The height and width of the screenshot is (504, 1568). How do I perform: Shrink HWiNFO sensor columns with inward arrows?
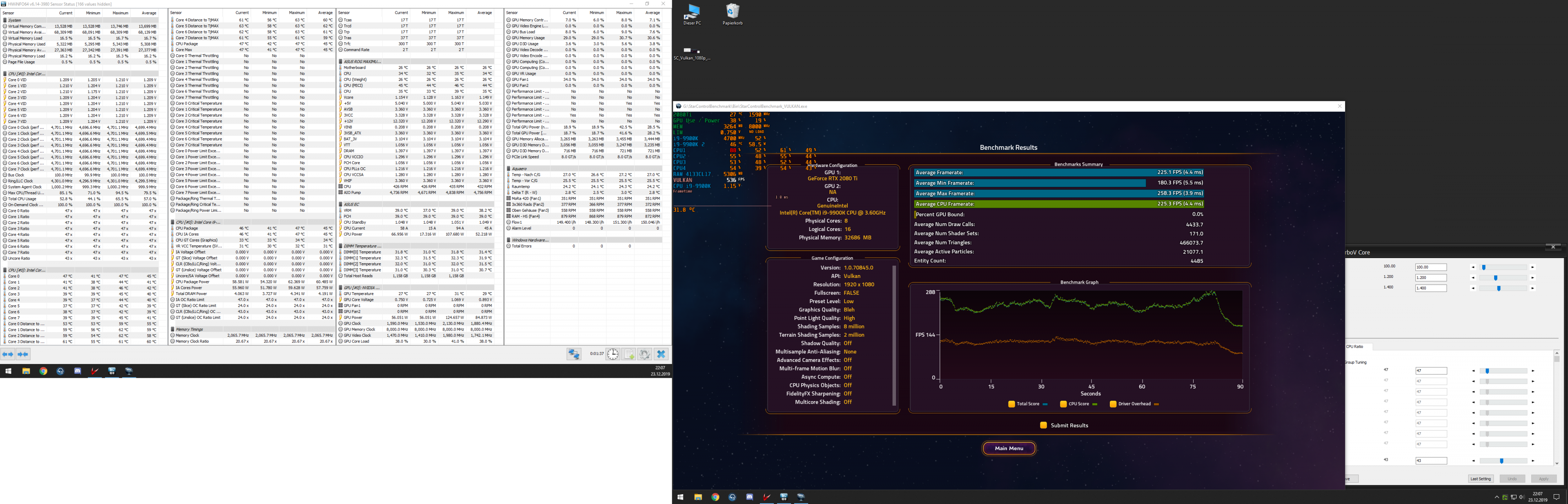(23, 354)
